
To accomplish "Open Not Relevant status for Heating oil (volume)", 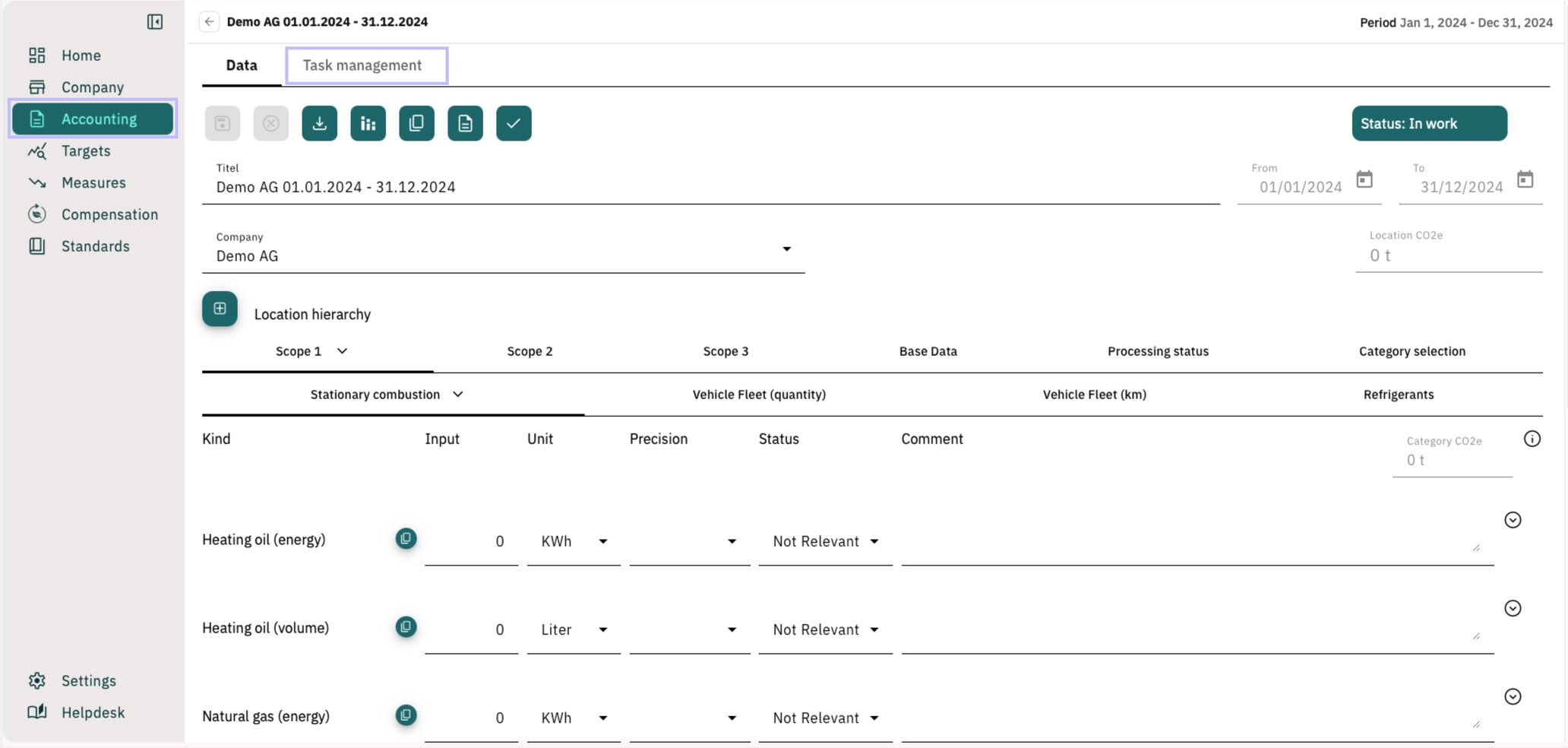I will [825, 629].
